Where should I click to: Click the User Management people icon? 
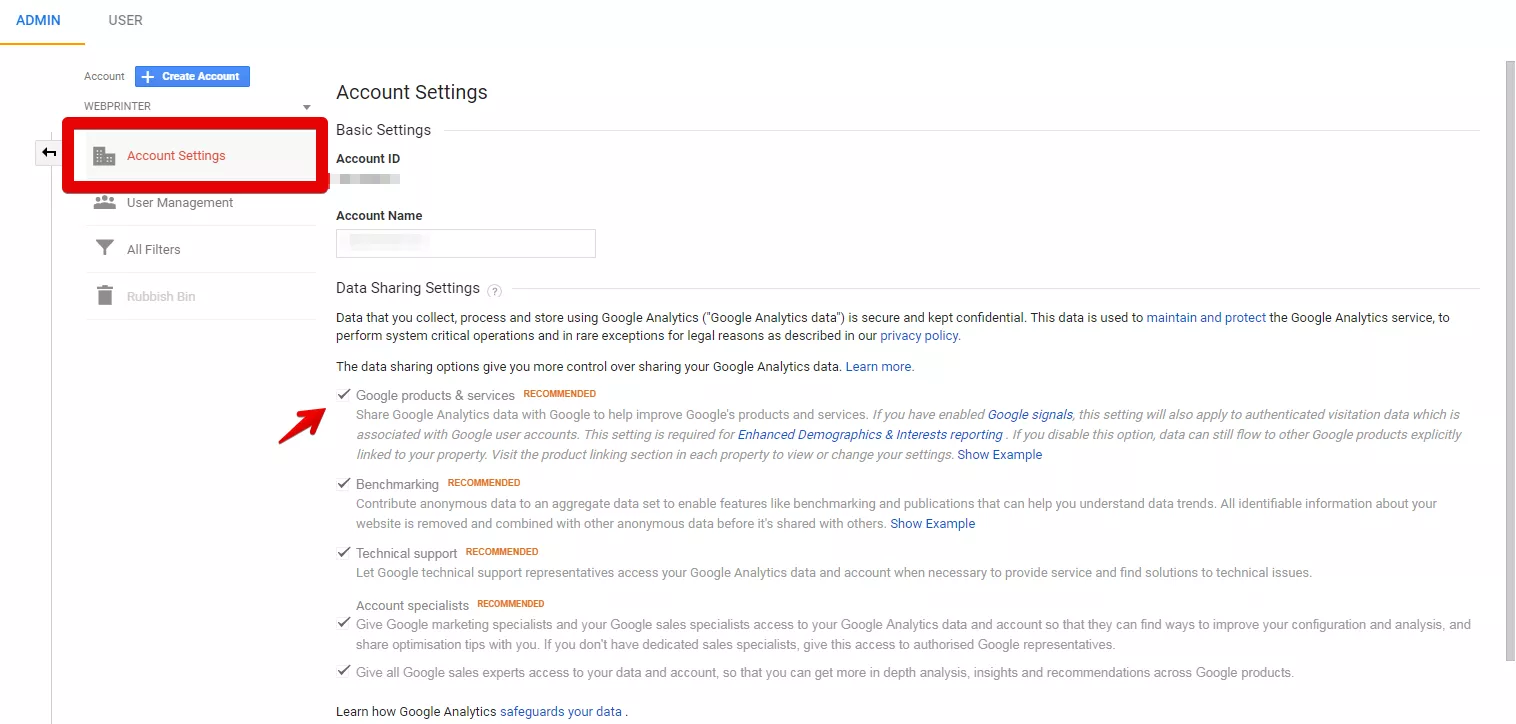pos(104,202)
